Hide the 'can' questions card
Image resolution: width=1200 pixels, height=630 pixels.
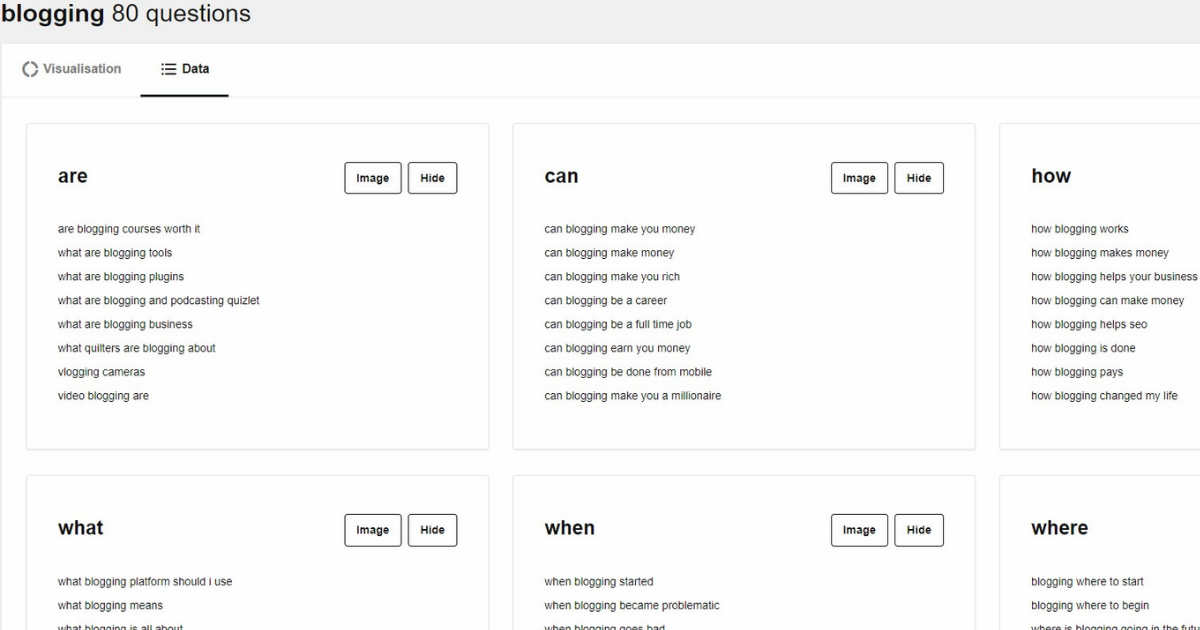(x=919, y=178)
